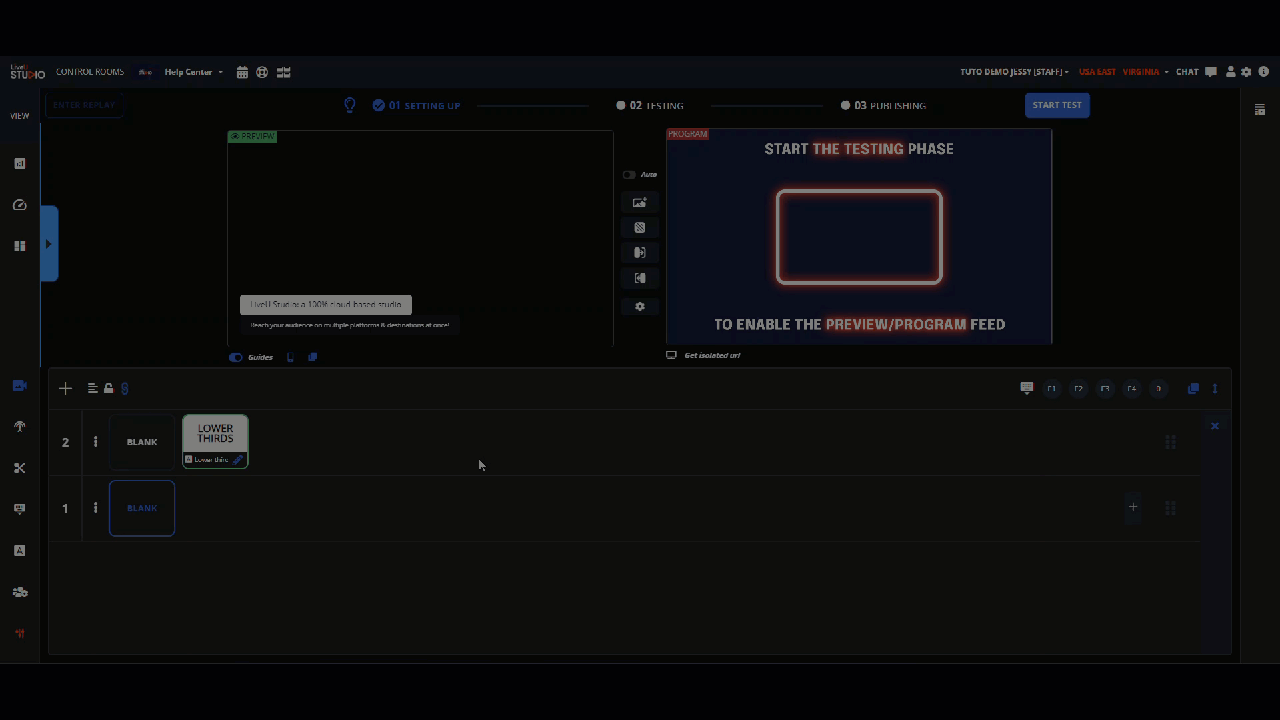Toggle the layers lock icon

[x=108, y=388]
